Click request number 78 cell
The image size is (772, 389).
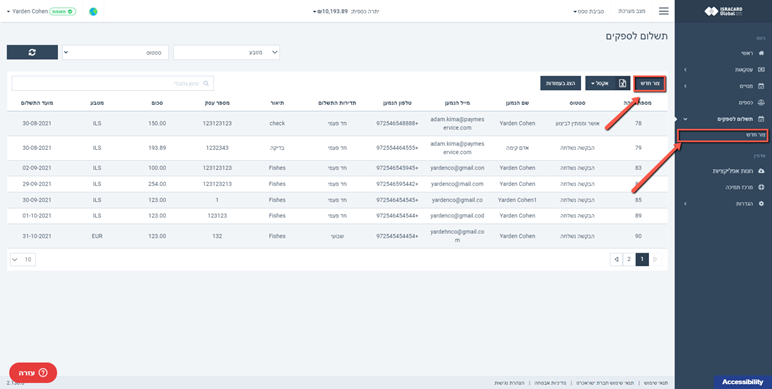638,124
